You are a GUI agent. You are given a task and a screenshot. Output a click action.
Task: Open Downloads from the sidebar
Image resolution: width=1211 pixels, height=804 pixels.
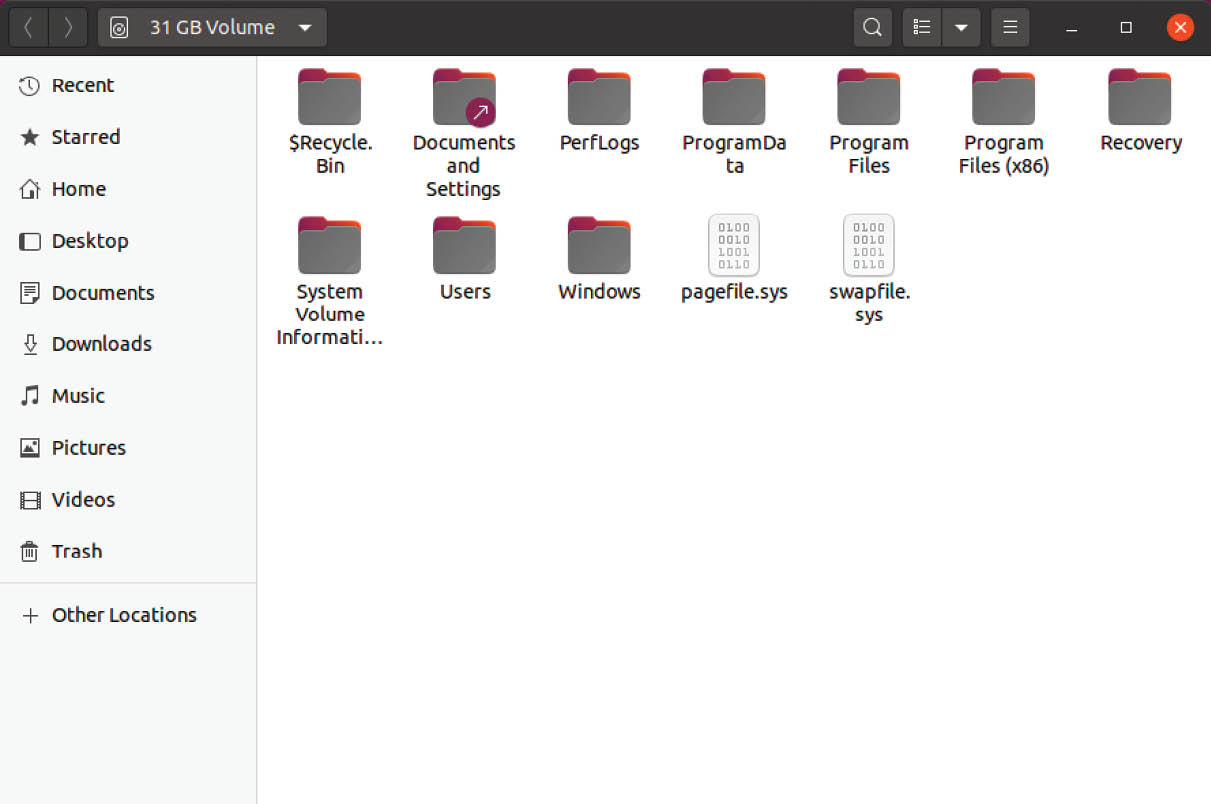tap(101, 344)
